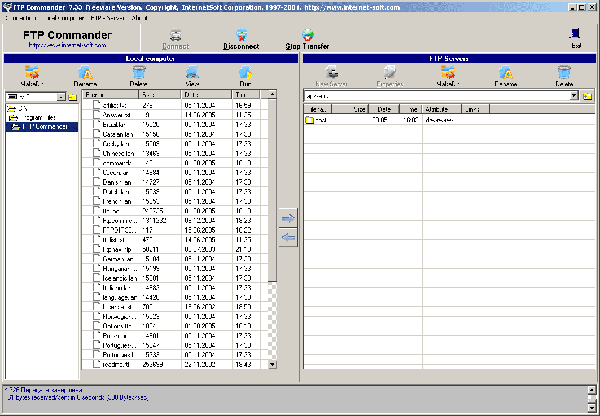Click the download left-arrow button between panes

[288, 238]
